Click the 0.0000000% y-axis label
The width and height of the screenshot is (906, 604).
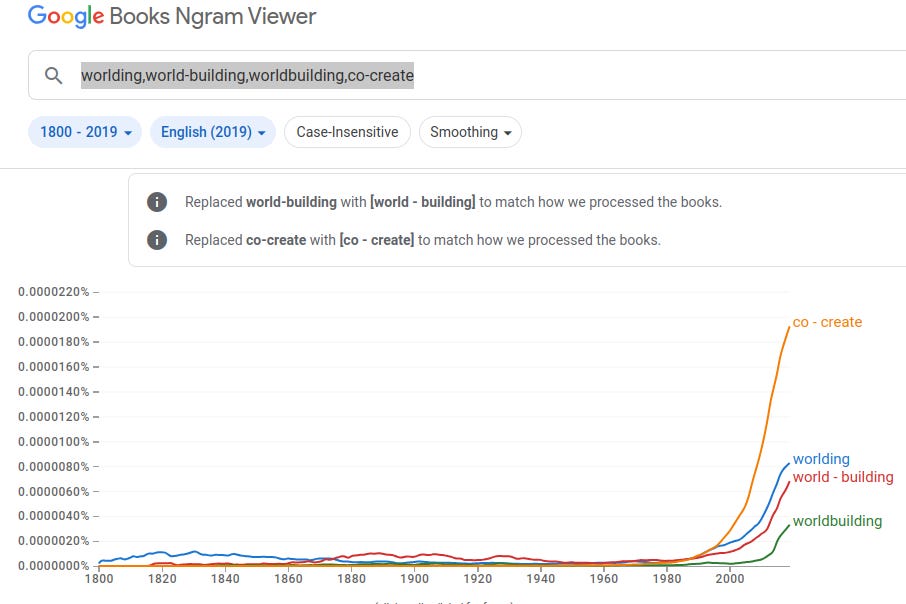pyautogui.click(x=54, y=566)
